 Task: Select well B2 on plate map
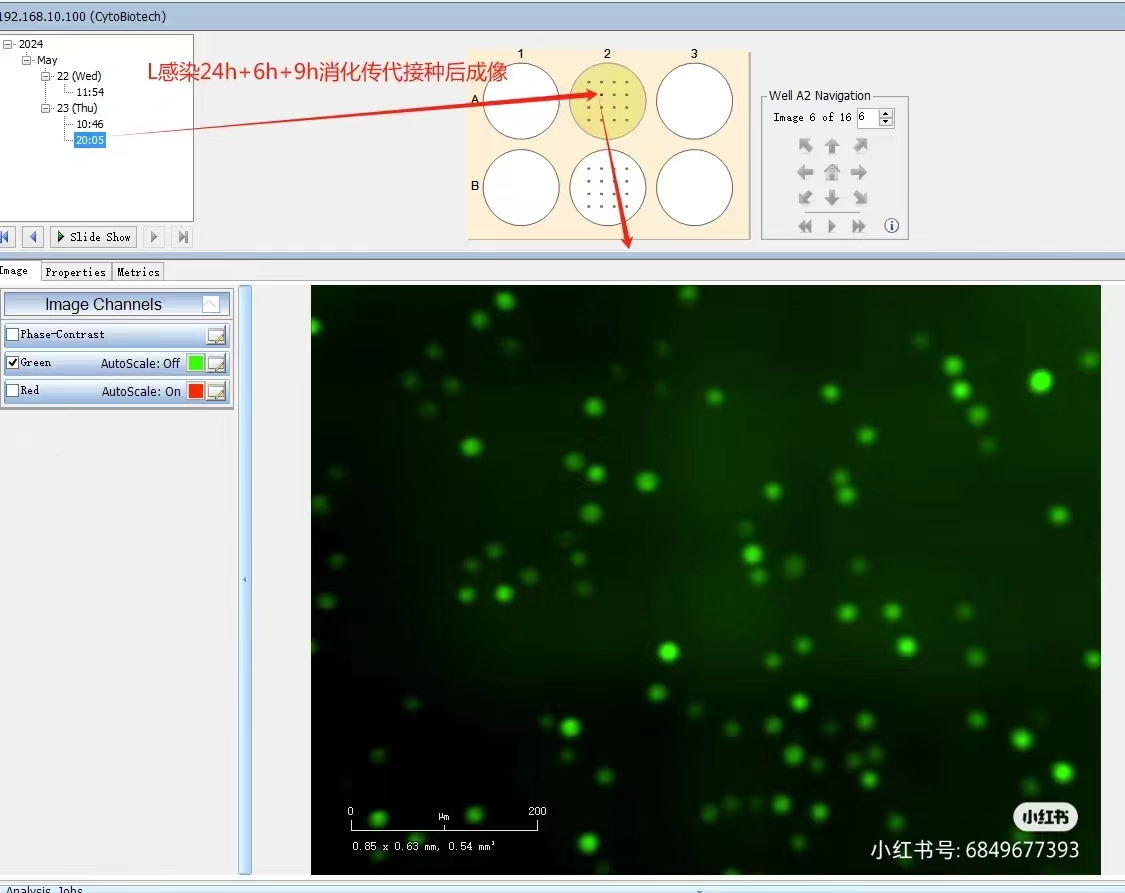(608, 187)
